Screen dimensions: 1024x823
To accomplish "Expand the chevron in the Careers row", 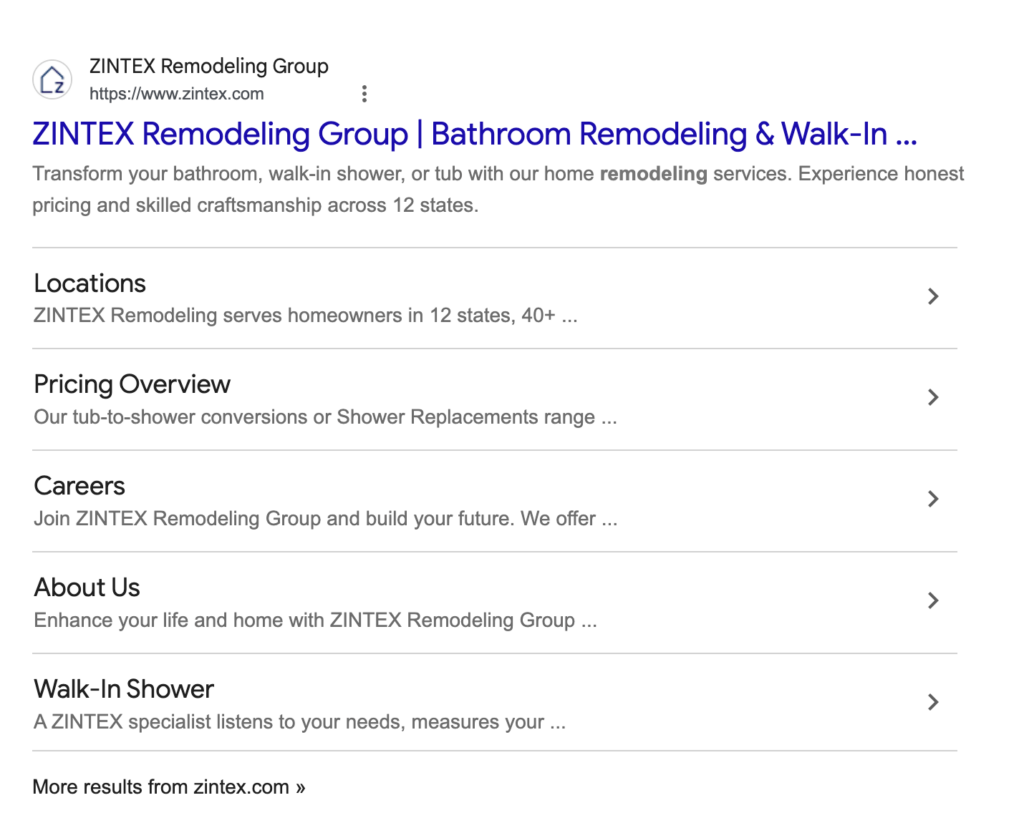I will click(933, 499).
